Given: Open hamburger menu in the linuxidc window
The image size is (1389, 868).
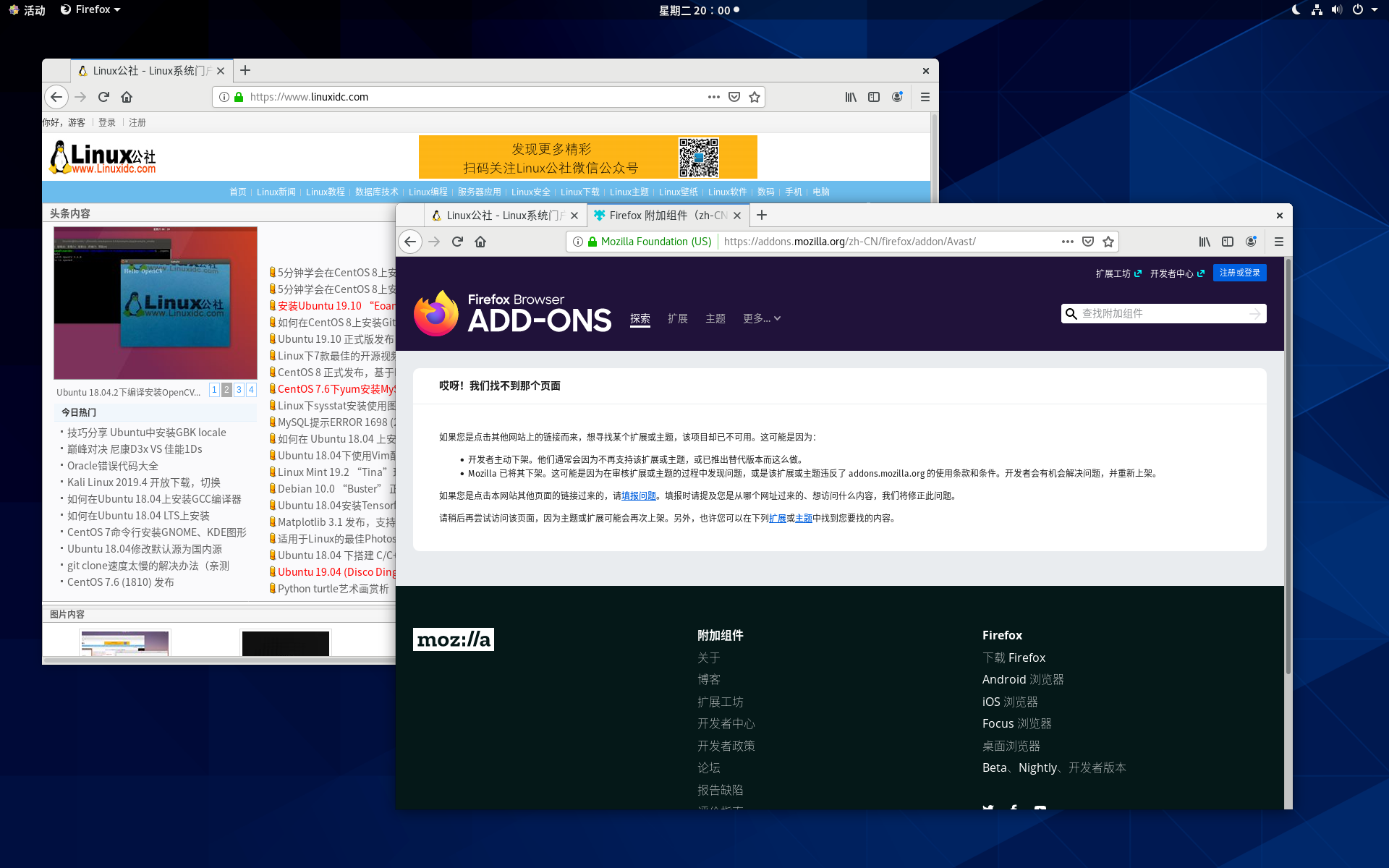Looking at the screenshot, I should 925,97.
